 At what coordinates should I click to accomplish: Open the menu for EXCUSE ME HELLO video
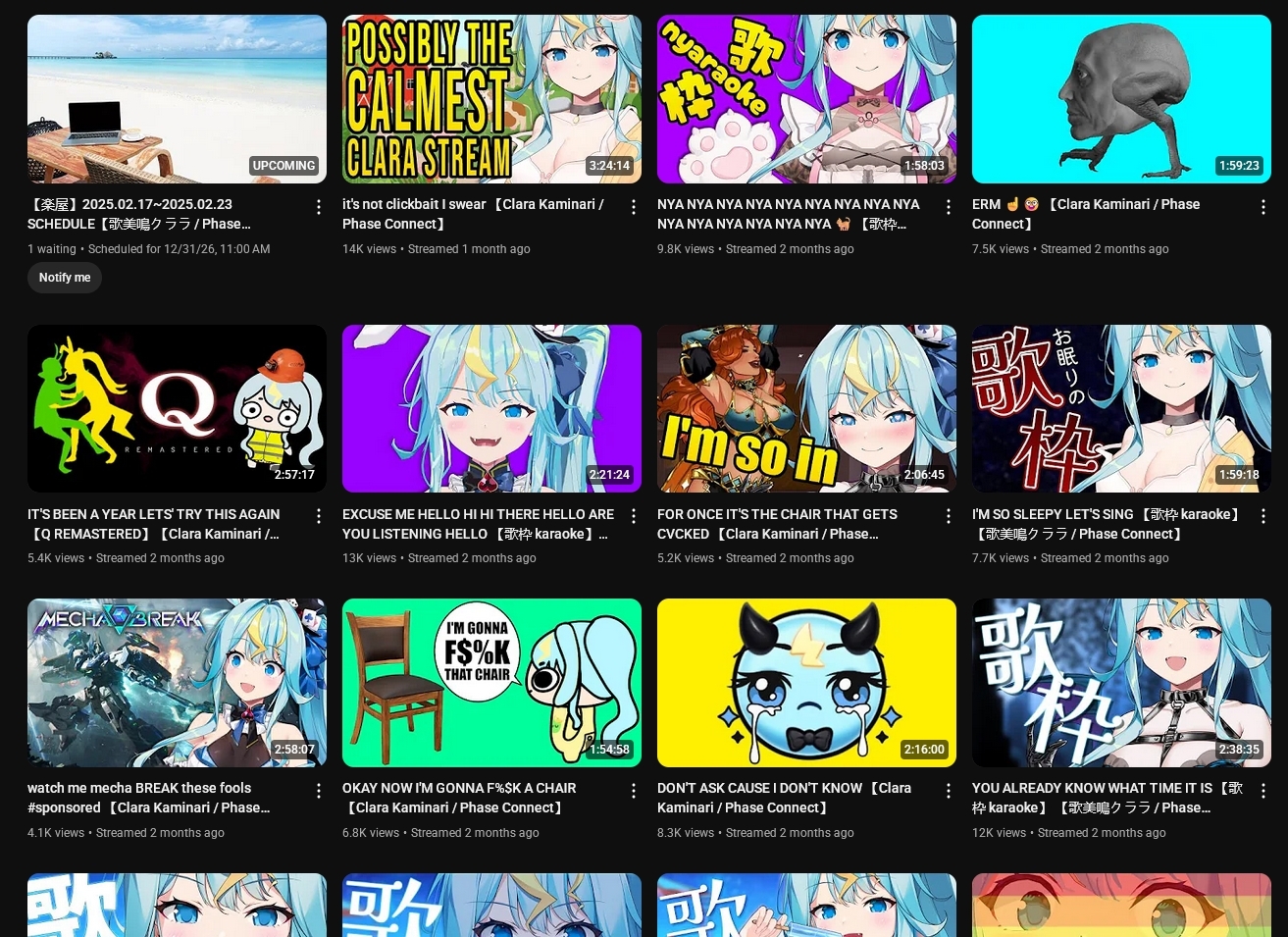[634, 516]
